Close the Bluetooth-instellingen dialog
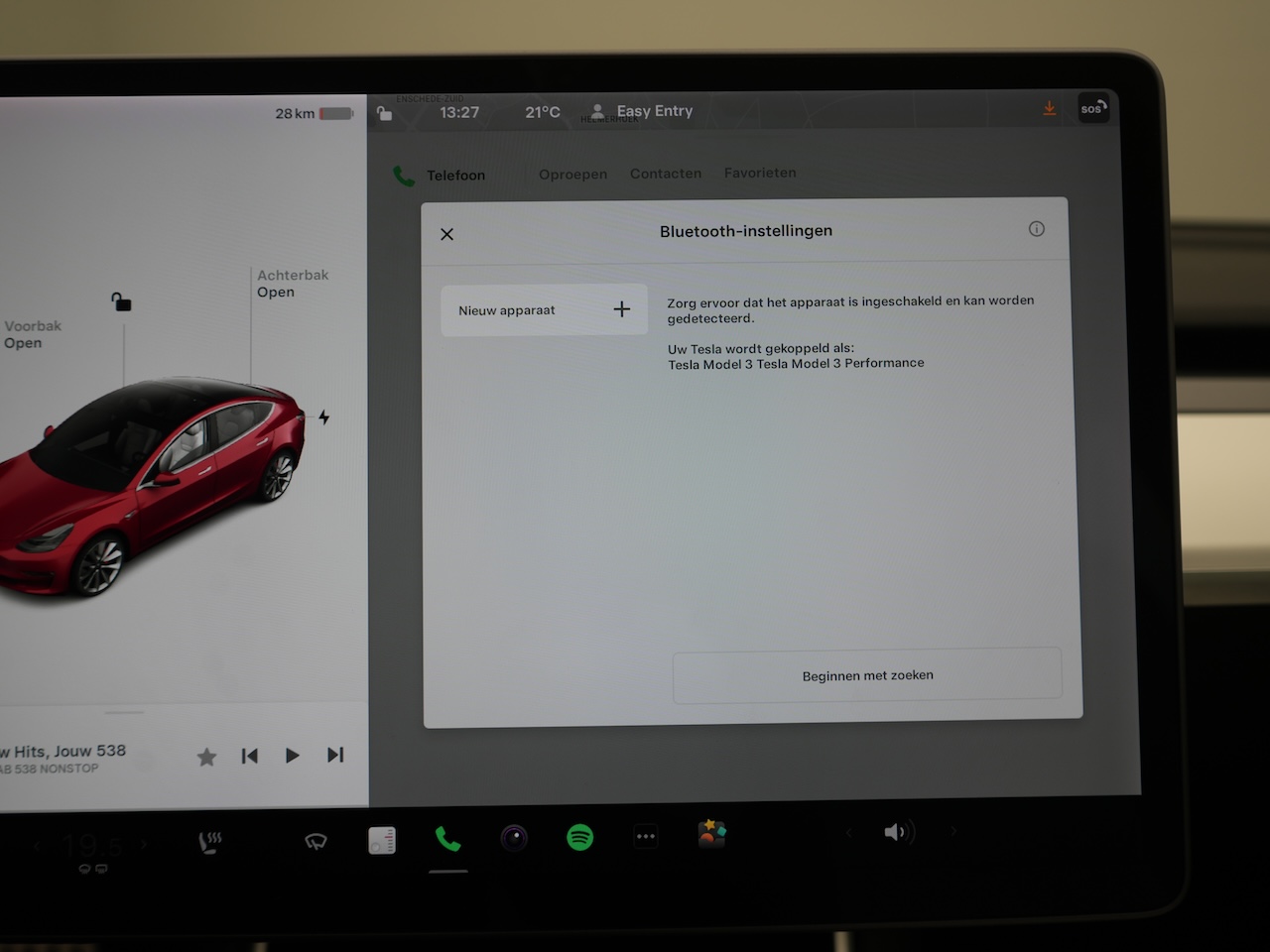The image size is (1270, 952). click(446, 234)
